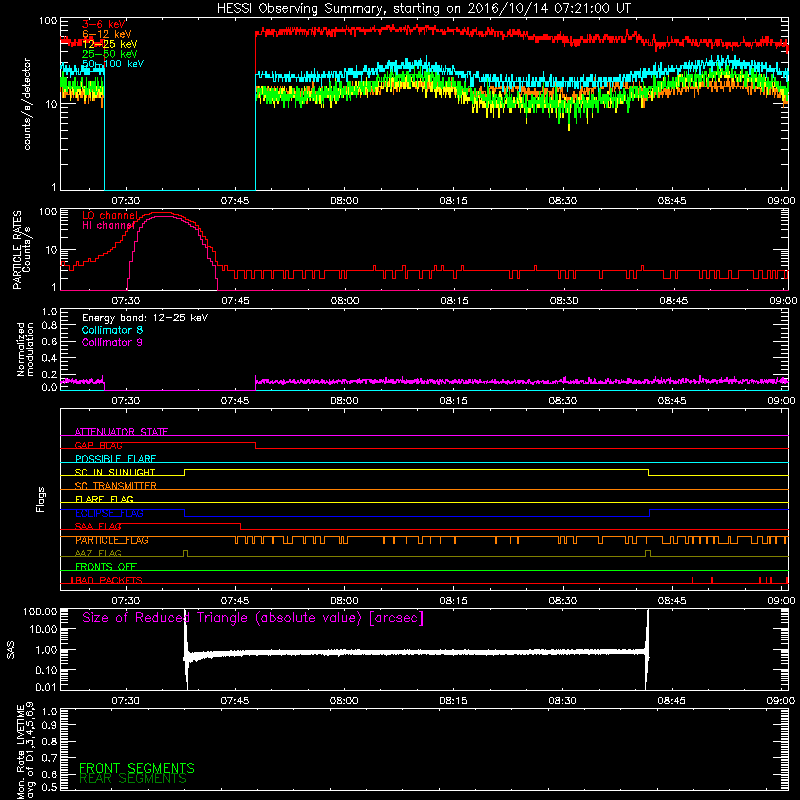Click the 'BAD PACKETS' flag label
This screenshot has height=800, width=800.
click(107, 580)
